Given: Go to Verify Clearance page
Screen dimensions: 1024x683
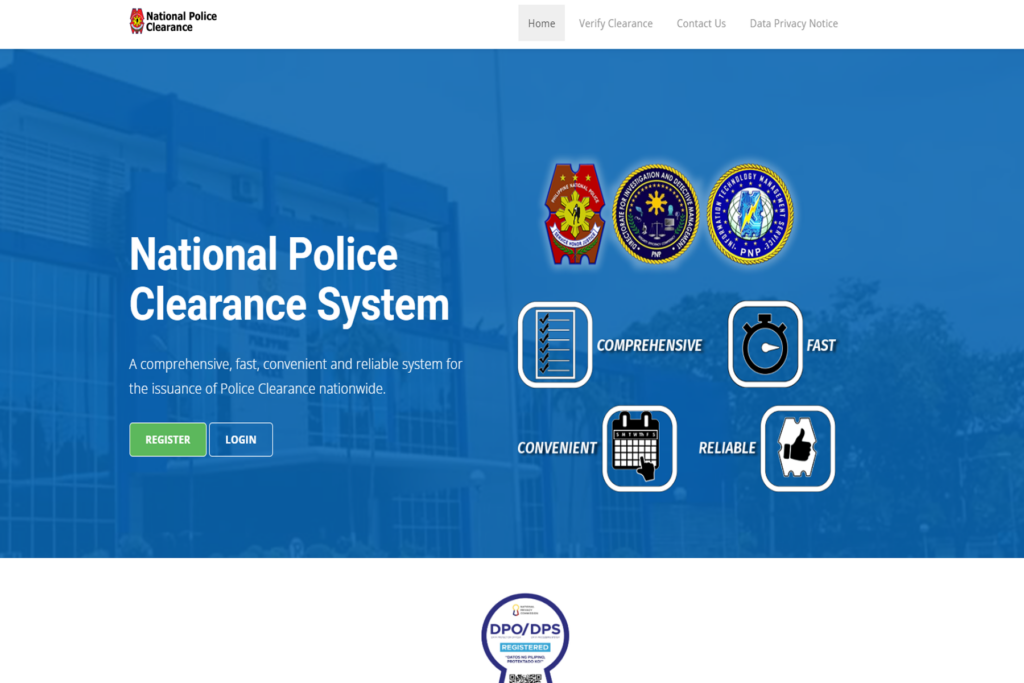Looking at the screenshot, I should click(615, 24).
